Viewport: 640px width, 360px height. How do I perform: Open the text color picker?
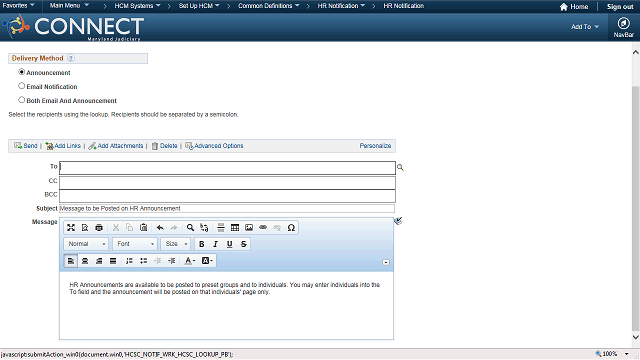pyautogui.click(x=190, y=261)
